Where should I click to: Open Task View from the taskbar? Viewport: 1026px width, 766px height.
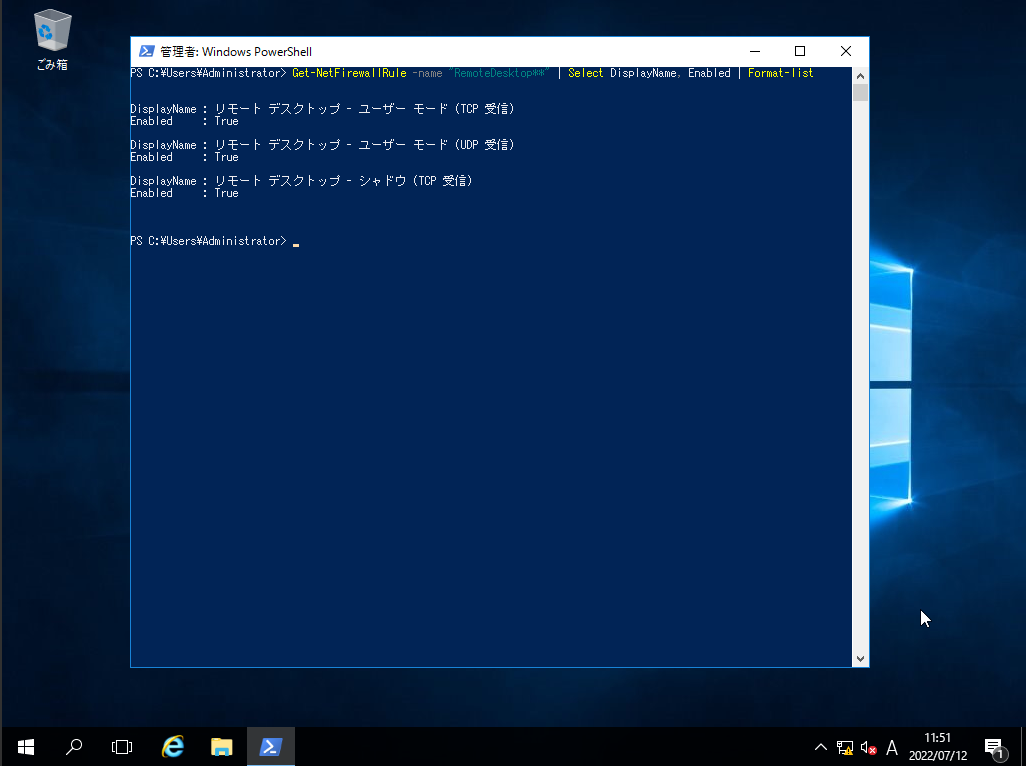click(122, 746)
